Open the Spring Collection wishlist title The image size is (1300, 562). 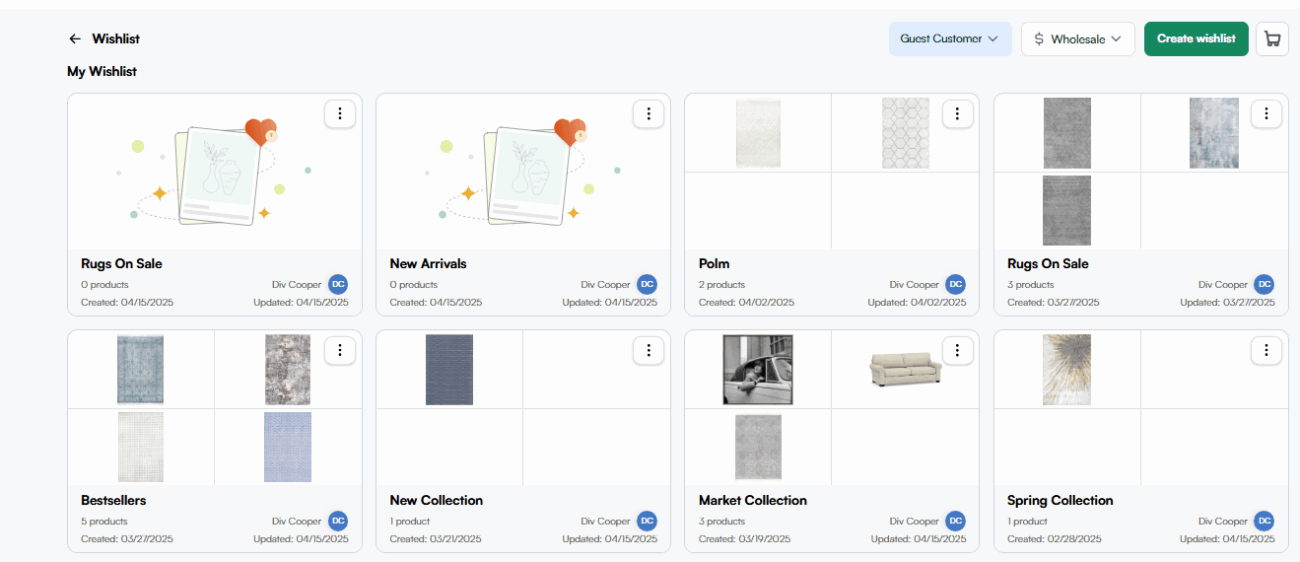coord(1060,500)
